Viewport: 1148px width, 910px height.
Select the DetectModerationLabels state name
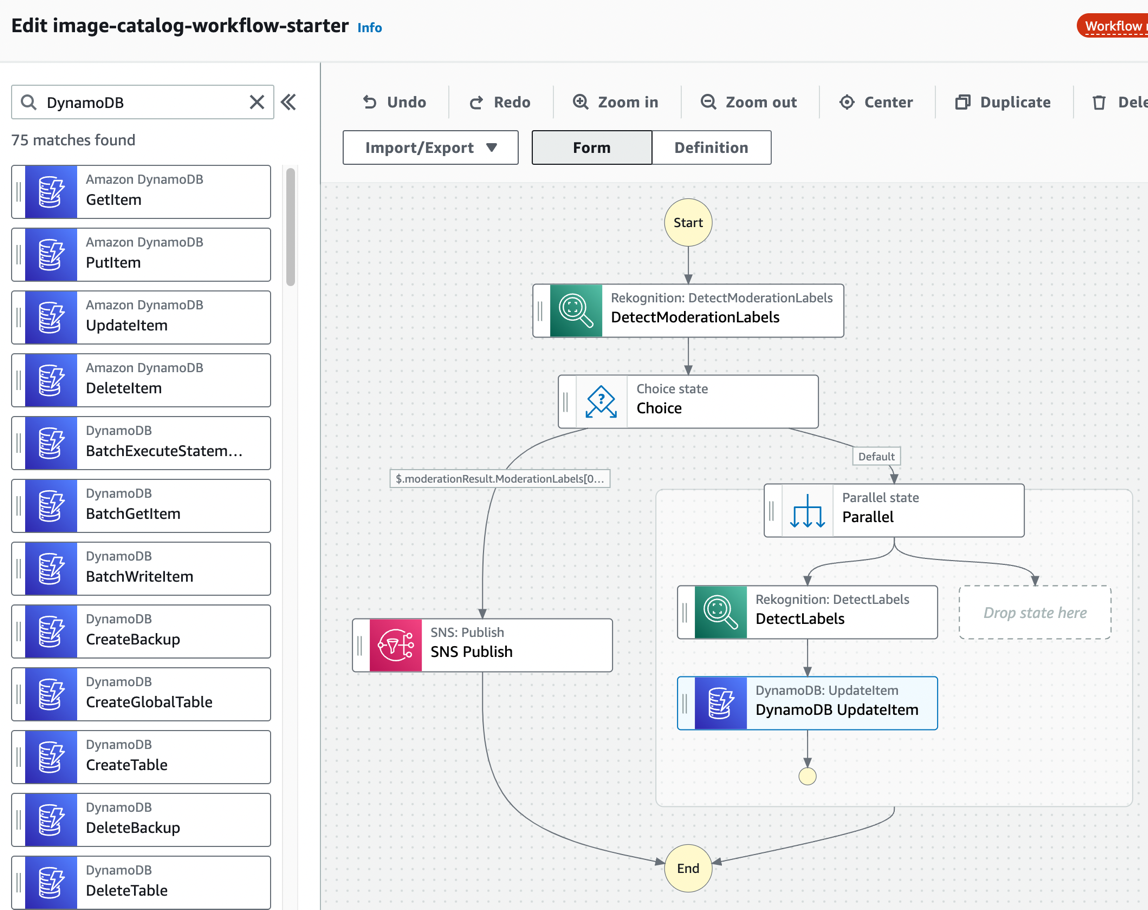coord(695,318)
